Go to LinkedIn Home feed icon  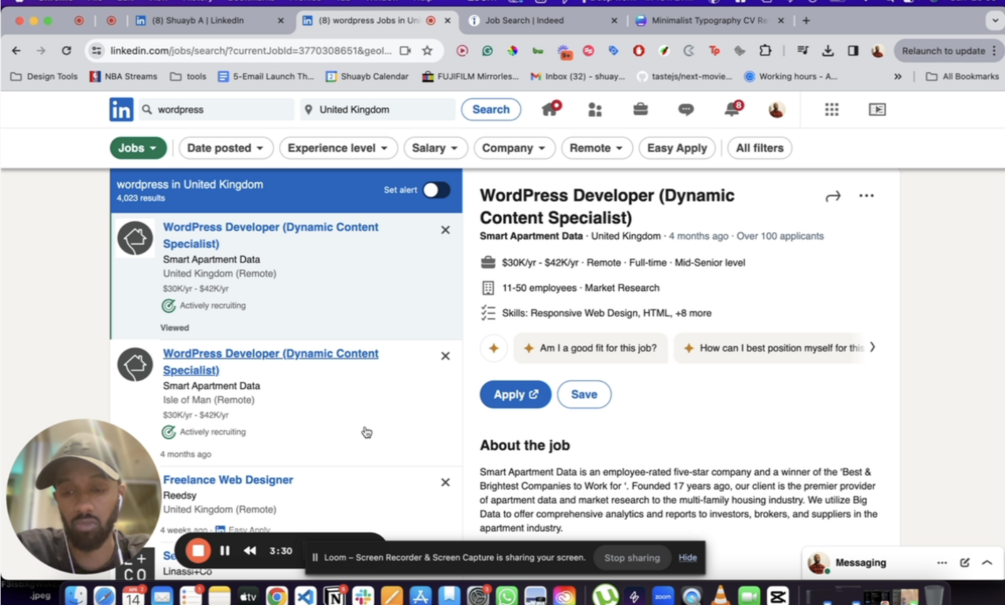[551, 109]
